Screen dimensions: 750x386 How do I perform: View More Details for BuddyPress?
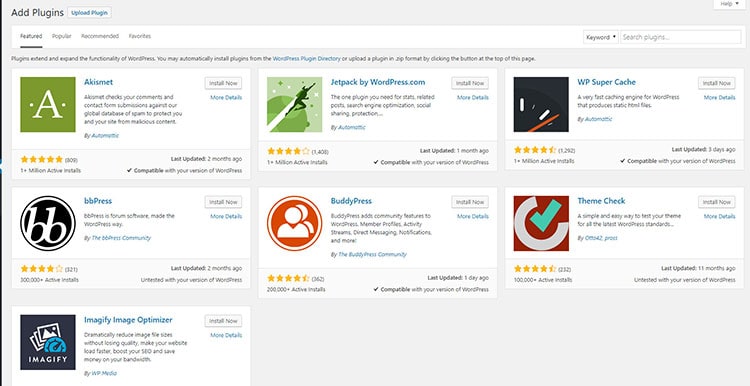point(473,216)
